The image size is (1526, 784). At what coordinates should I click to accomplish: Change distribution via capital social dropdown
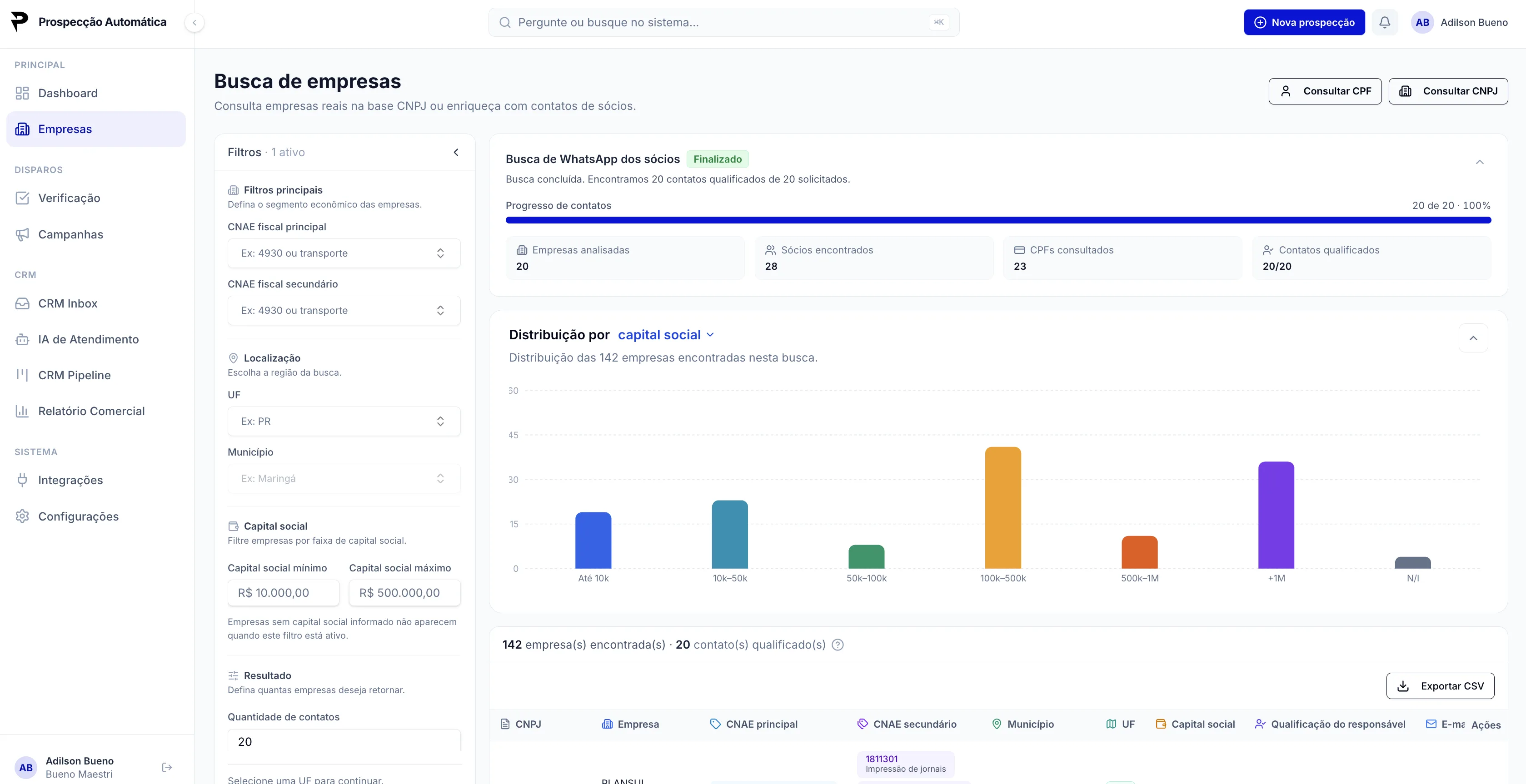666,335
